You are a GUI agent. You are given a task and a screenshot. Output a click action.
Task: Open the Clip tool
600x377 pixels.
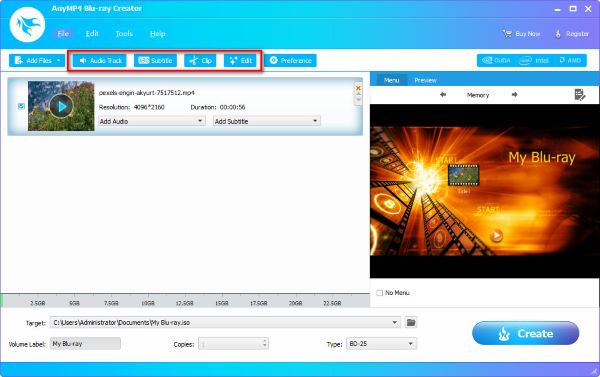(x=200, y=60)
